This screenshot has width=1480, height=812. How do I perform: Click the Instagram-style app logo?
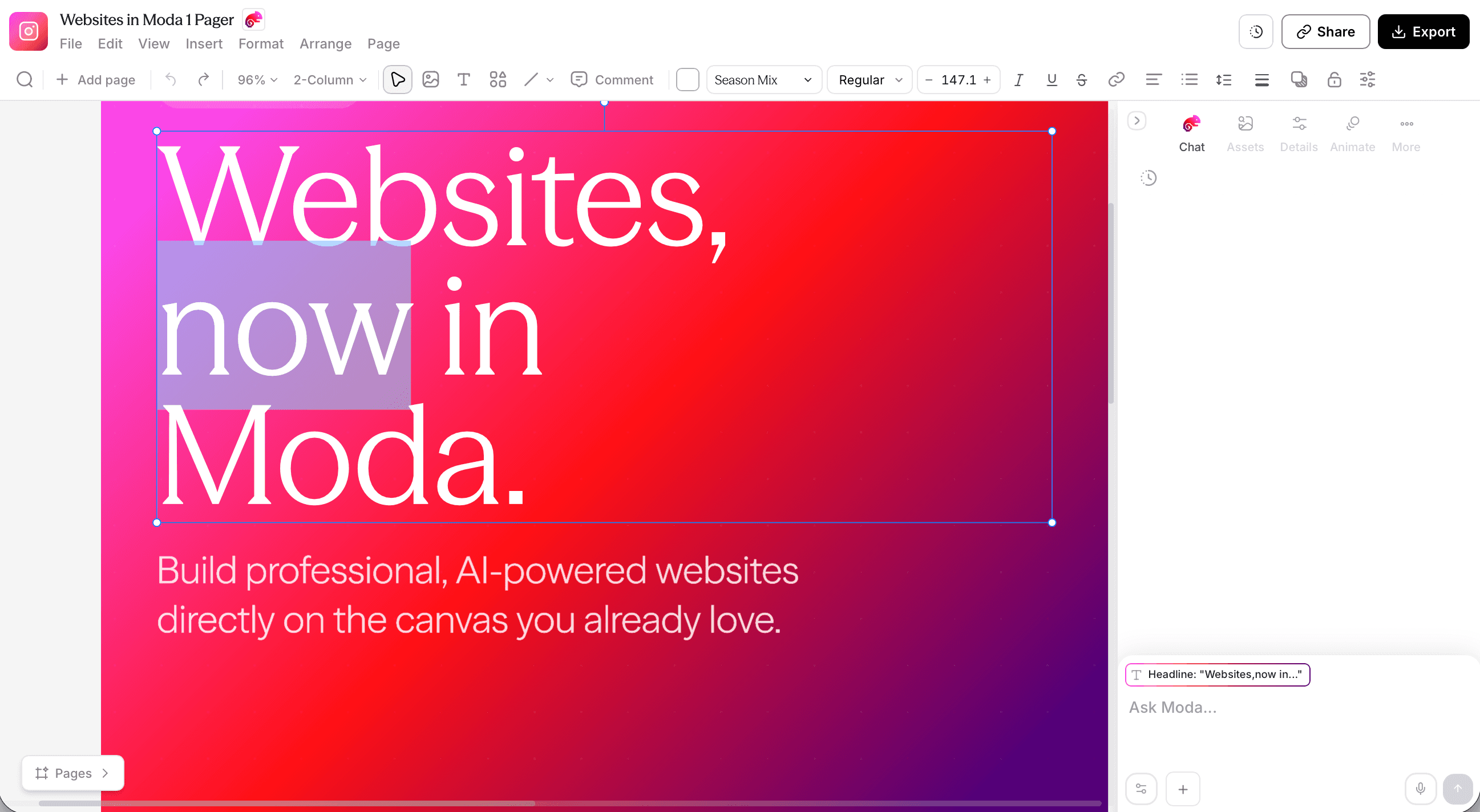(x=28, y=31)
